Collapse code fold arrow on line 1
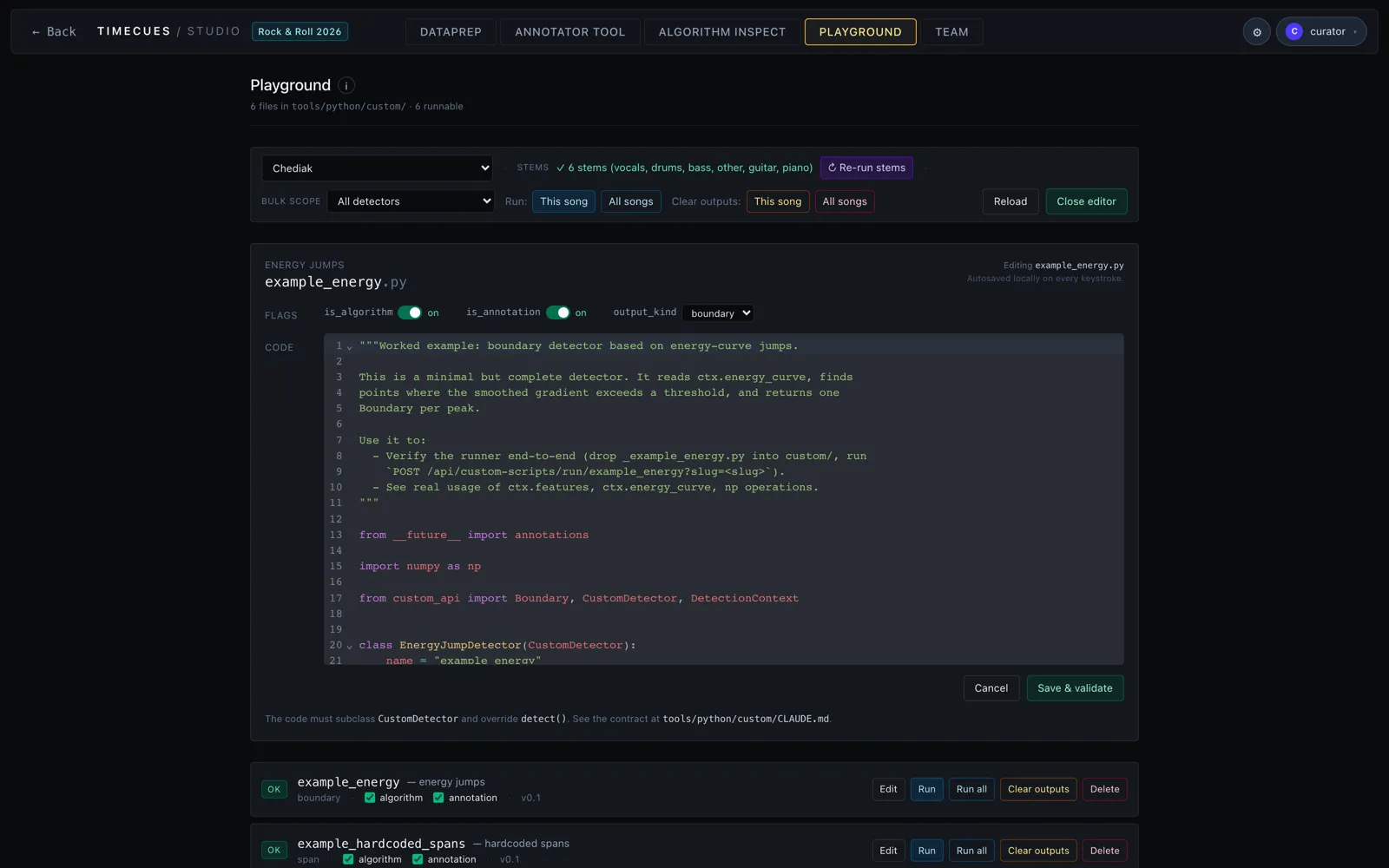This screenshot has width=1389, height=868. click(350, 347)
